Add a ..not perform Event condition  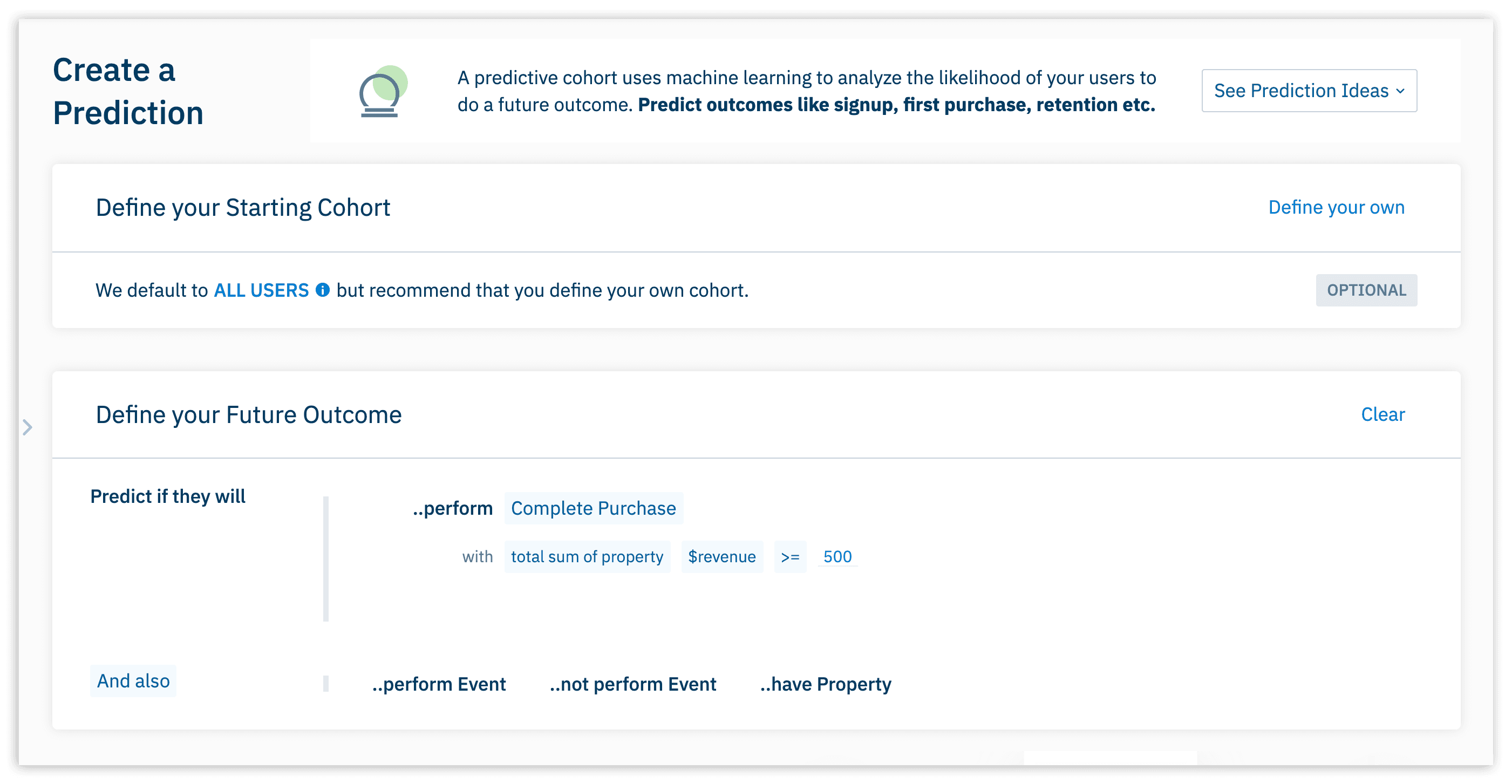(x=633, y=684)
